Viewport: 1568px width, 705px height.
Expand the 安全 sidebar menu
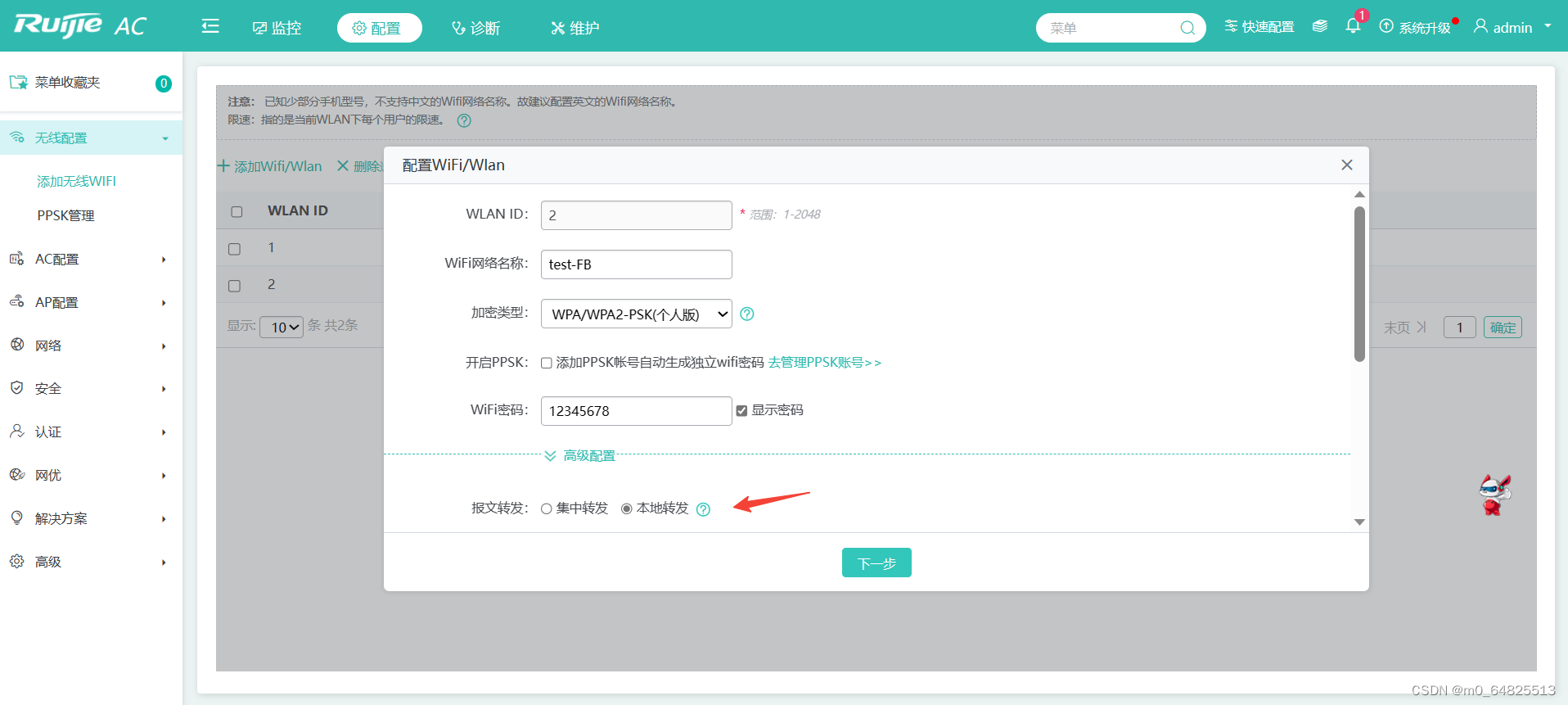(91, 388)
